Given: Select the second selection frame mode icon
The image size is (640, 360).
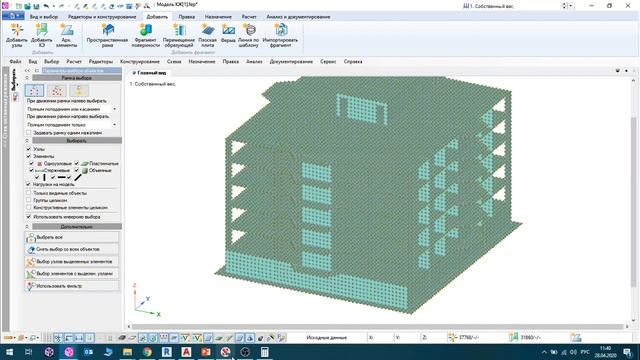Looking at the screenshot, I should tap(57, 90).
